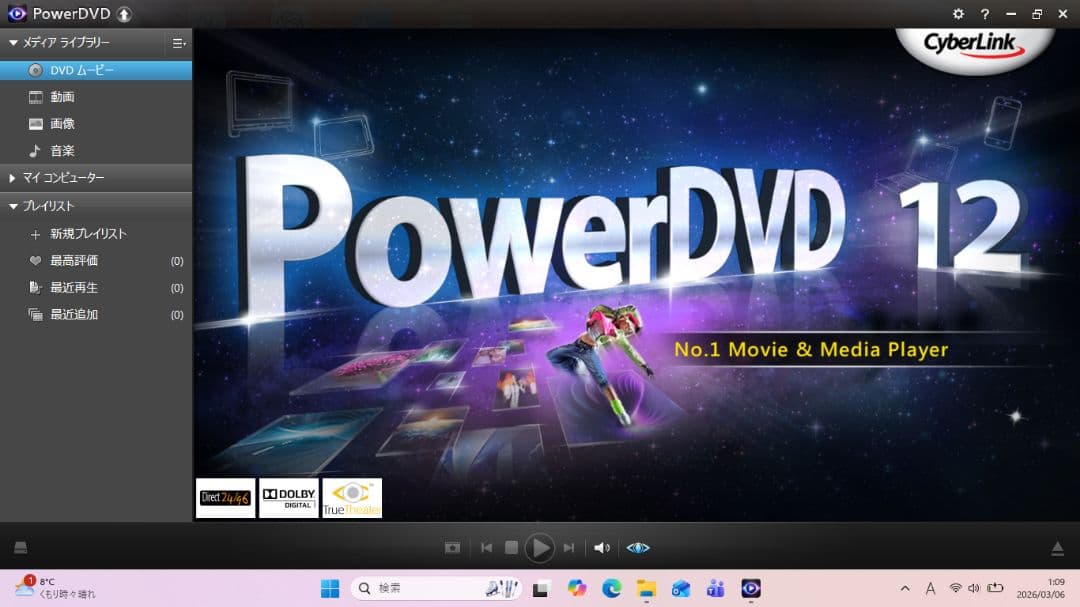Collapse the メディア ライブラリー section
The width and height of the screenshot is (1080, 607).
[x=13, y=43]
